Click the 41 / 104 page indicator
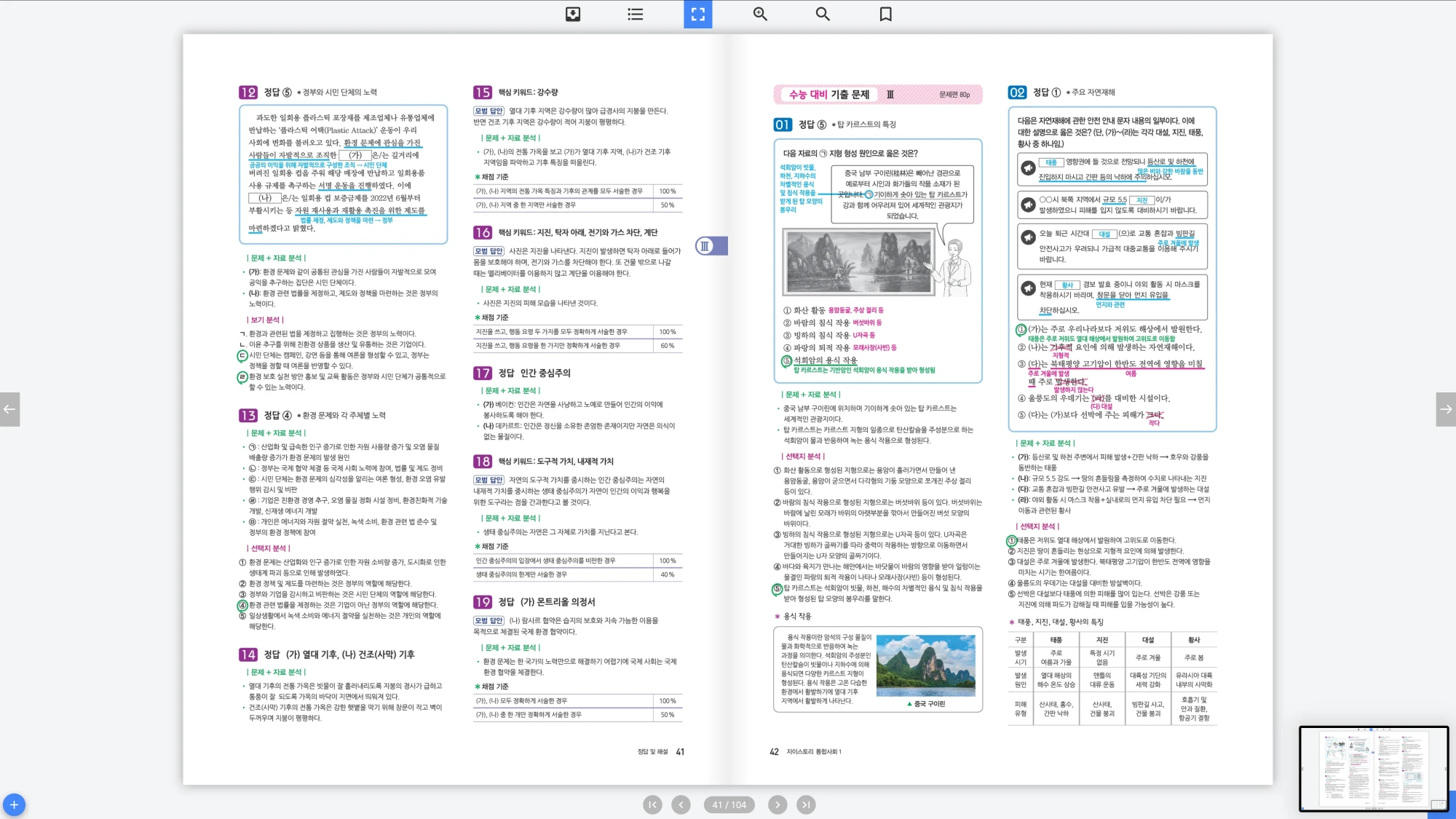Image resolution: width=1456 pixels, height=819 pixels. click(x=729, y=804)
